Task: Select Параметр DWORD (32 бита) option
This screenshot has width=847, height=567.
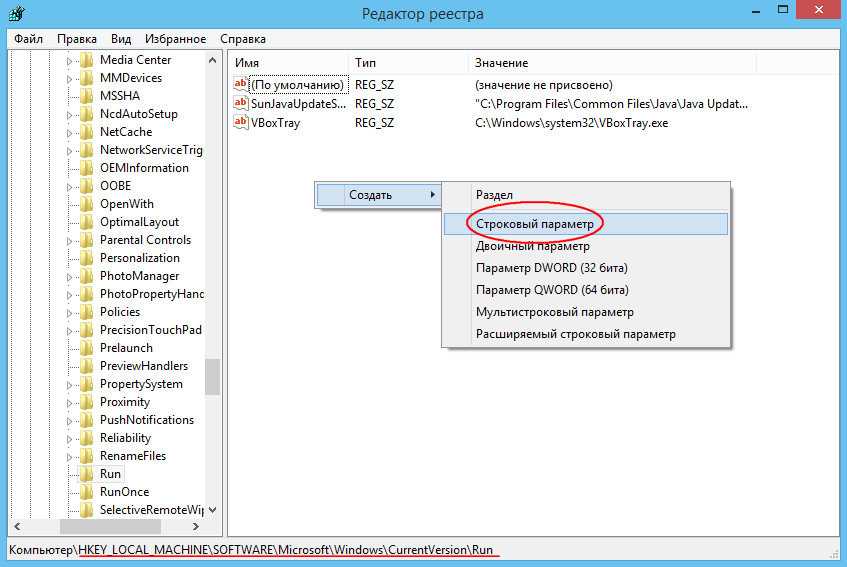Action: (551, 268)
